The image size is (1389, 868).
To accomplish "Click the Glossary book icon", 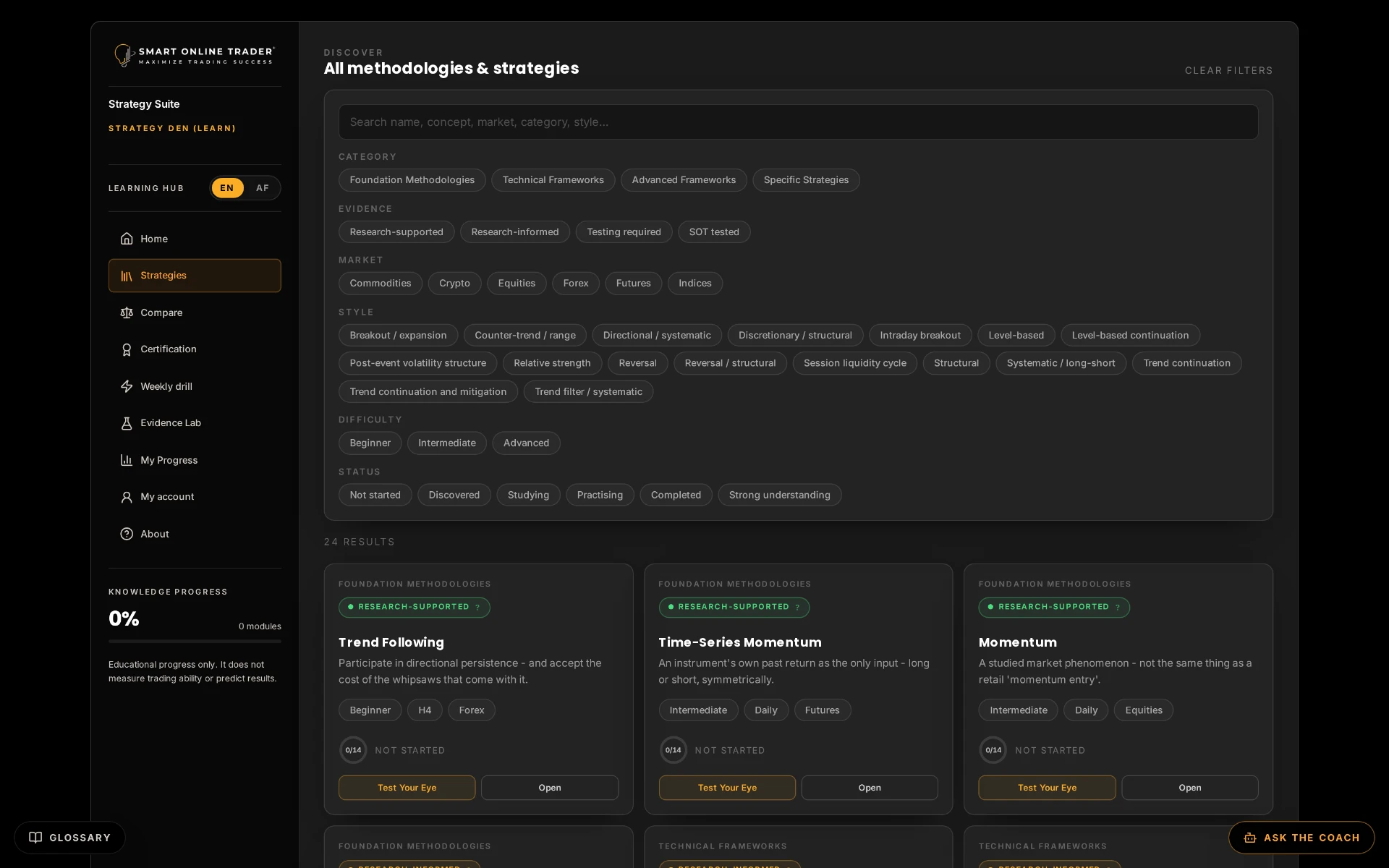I will [x=35, y=838].
